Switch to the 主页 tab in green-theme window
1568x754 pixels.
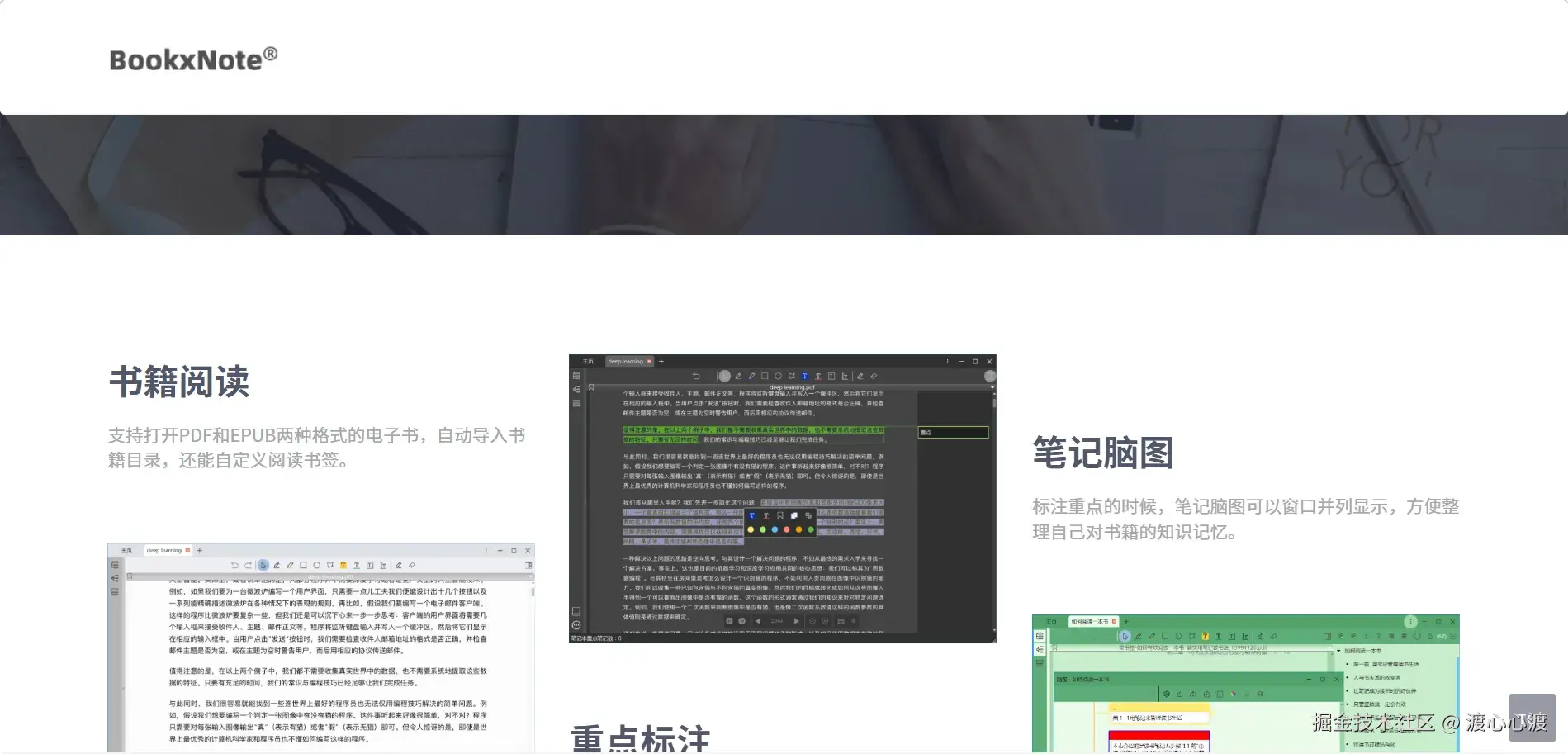click(1051, 621)
